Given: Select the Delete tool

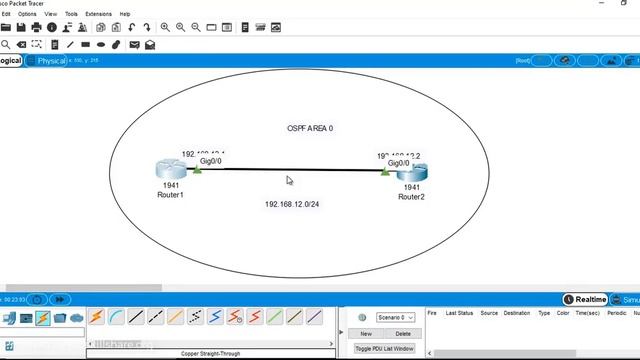Looking at the screenshot, I should tap(21, 44).
